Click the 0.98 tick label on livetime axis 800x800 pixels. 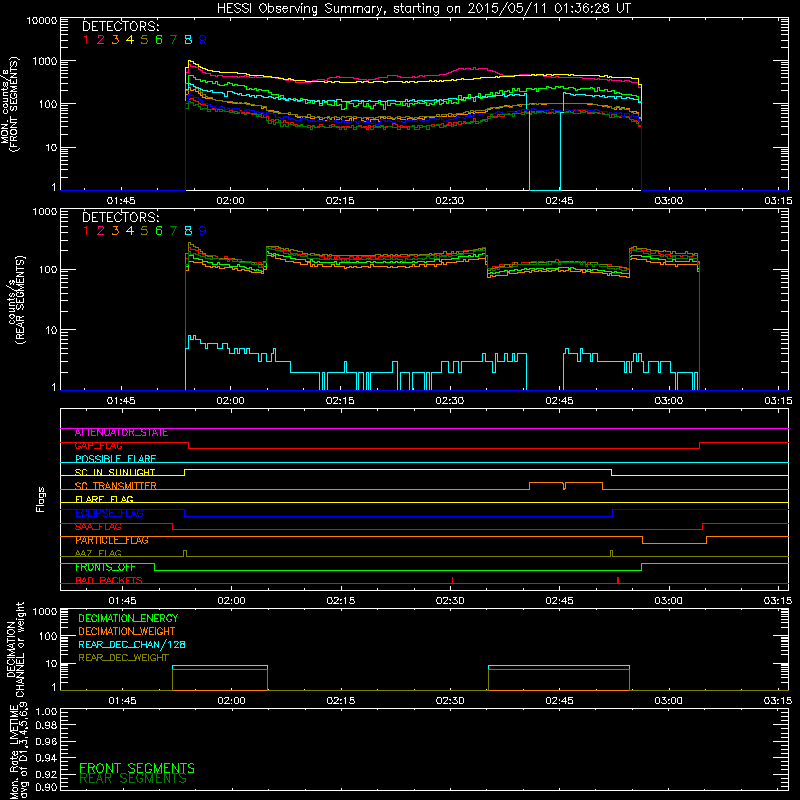click(x=46, y=726)
